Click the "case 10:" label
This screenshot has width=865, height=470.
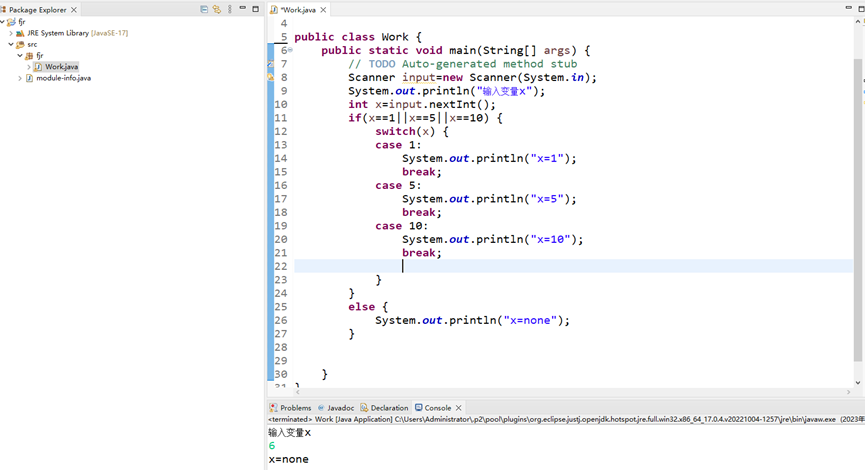click(401, 226)
